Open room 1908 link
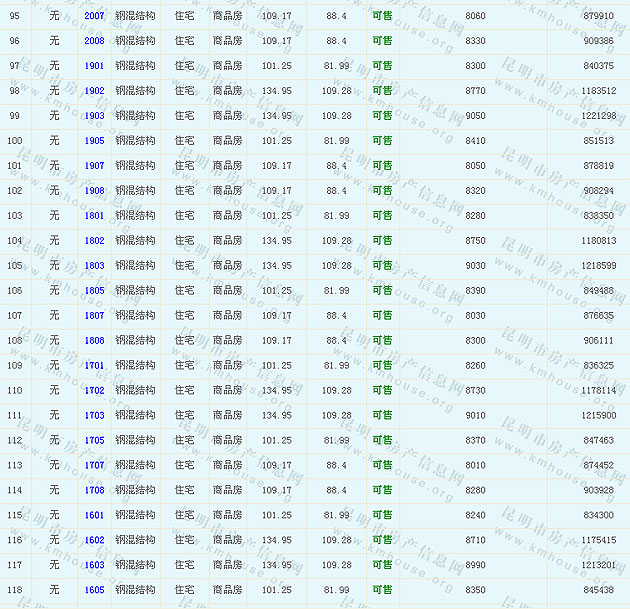This screenshot has width=630, height=609. 94,191
